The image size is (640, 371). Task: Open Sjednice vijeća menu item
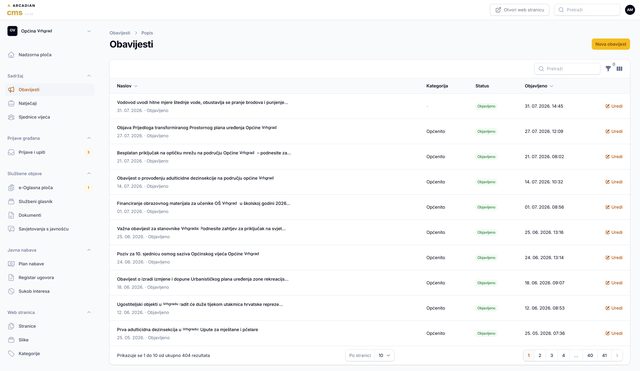[x=49, y=117]
